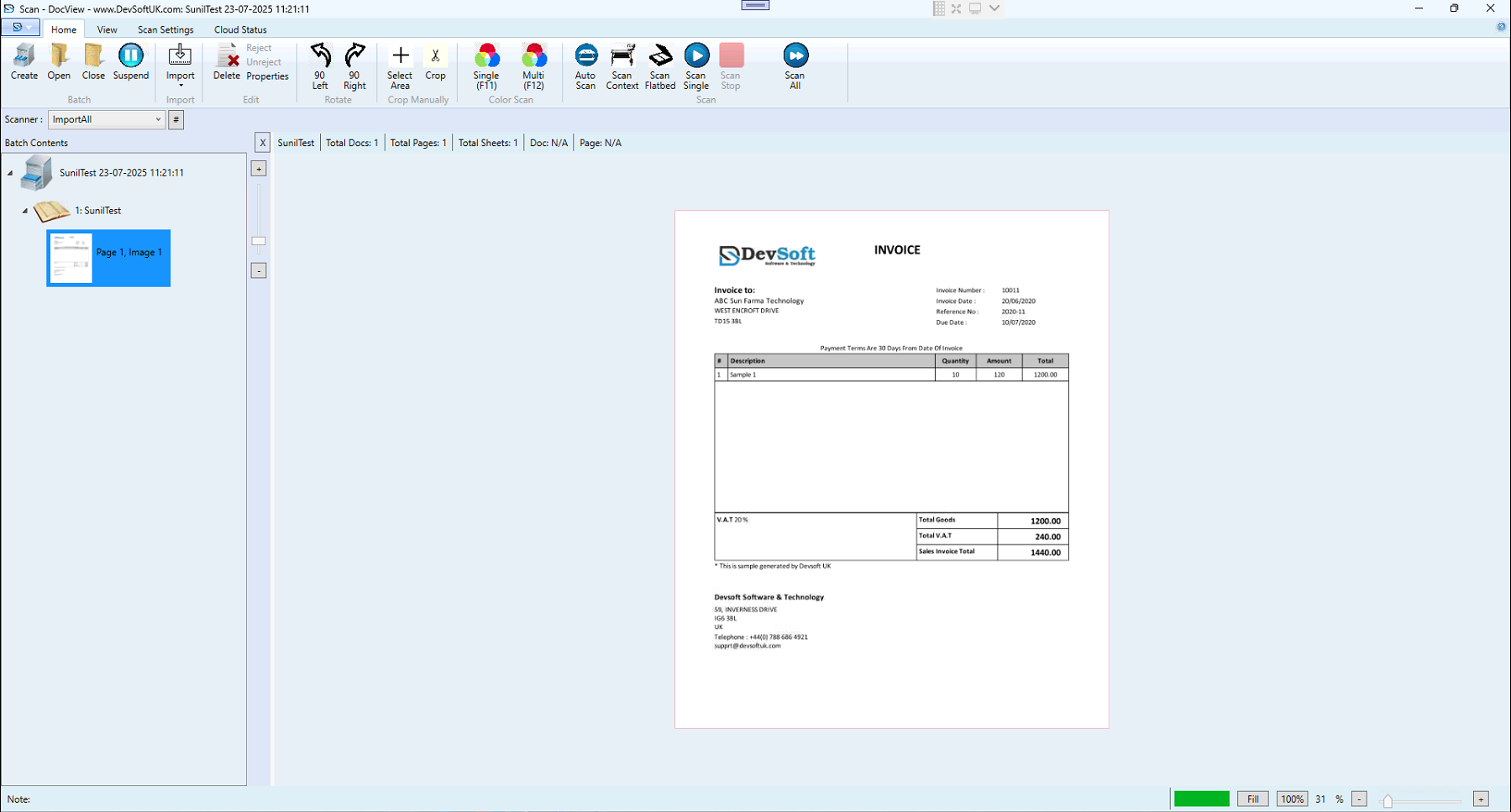
Task: Click the Fill view button
Action: (x=1252, y=799)
